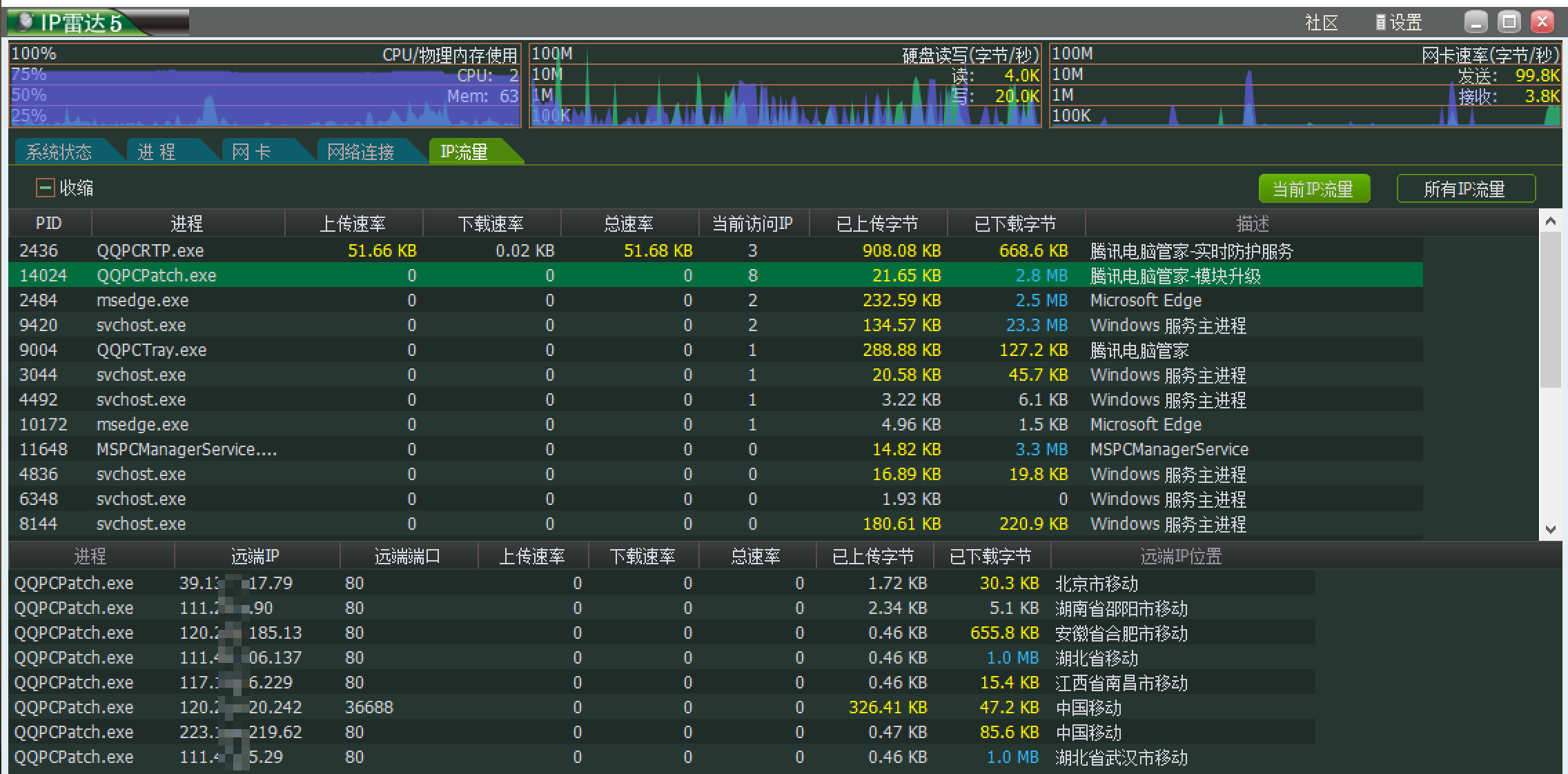This screenshot has width=1568, height=774.
Task: Switch to the 进程 tab
Action: (157, 152)
